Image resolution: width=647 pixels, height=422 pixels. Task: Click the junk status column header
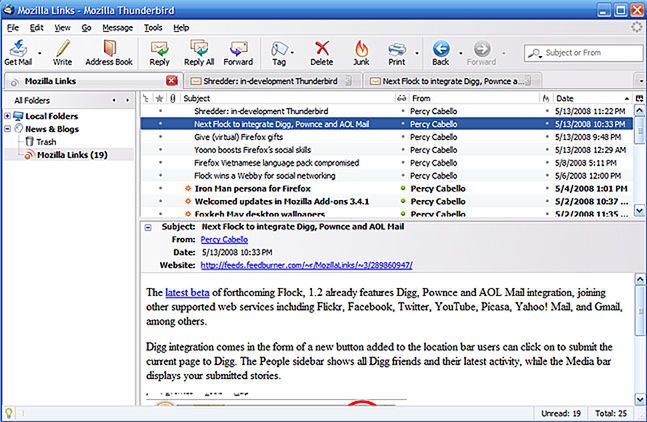[546, 98]
